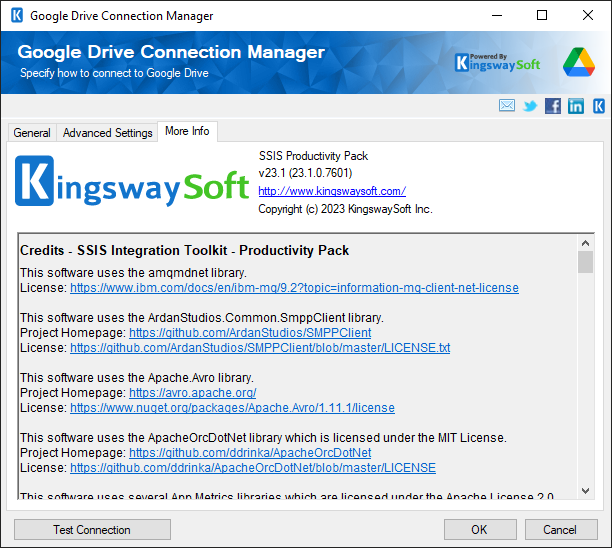This screenshot has height=548, width=612.
Task: Click the credits scrollbar down arrow
Action: pyautogui.click(x=585, y=491)
